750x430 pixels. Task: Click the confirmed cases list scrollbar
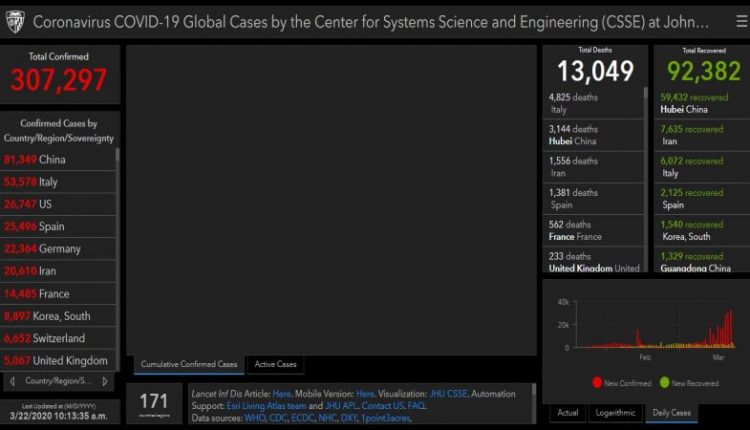pyautogui.click(x=118, y=260)
